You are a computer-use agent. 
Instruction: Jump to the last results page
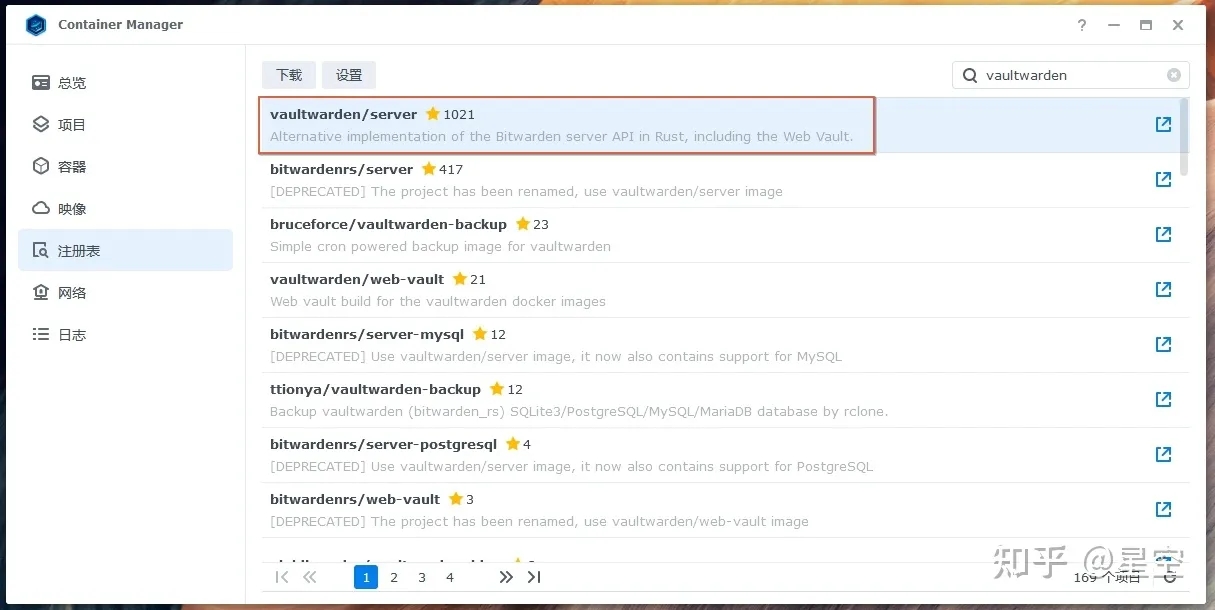point(534,577)
